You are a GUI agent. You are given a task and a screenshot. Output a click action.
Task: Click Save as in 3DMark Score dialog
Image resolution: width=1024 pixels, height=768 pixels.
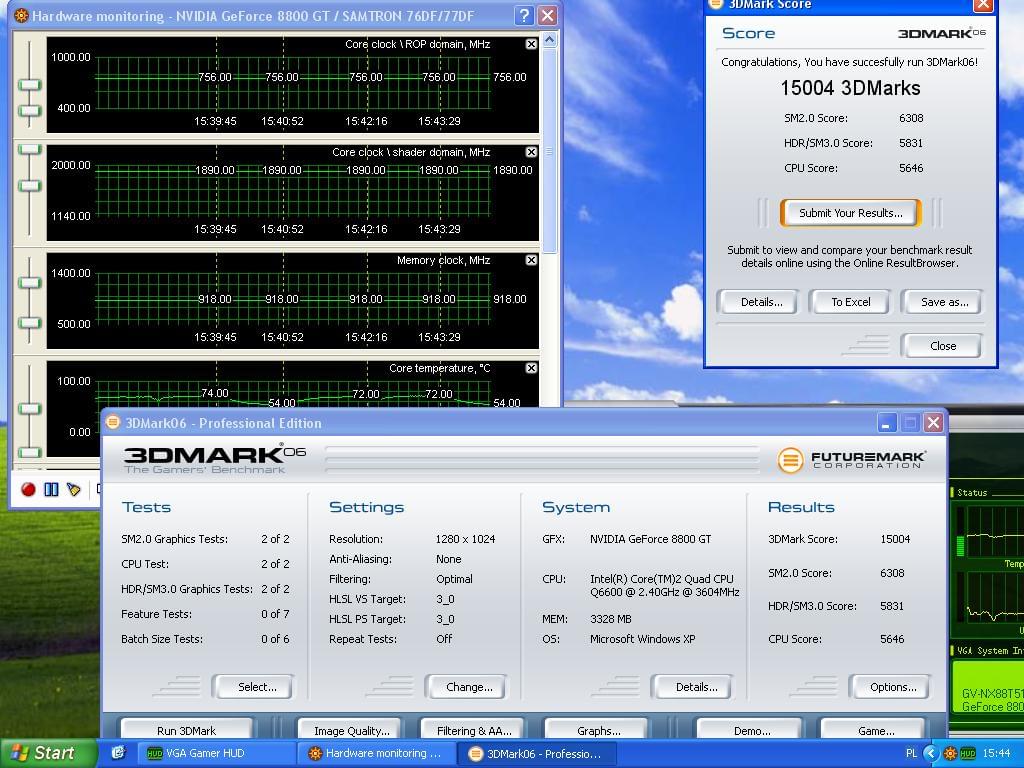(944, 302)
